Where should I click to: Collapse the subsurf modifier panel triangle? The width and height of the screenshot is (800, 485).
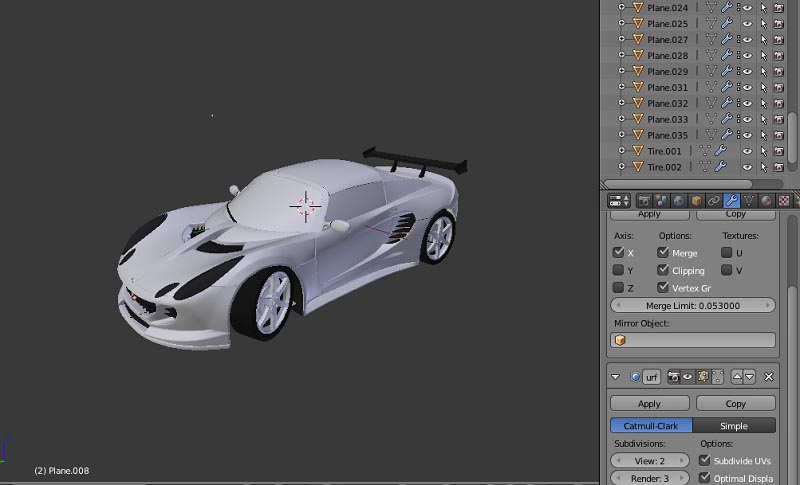pos(616,377)
